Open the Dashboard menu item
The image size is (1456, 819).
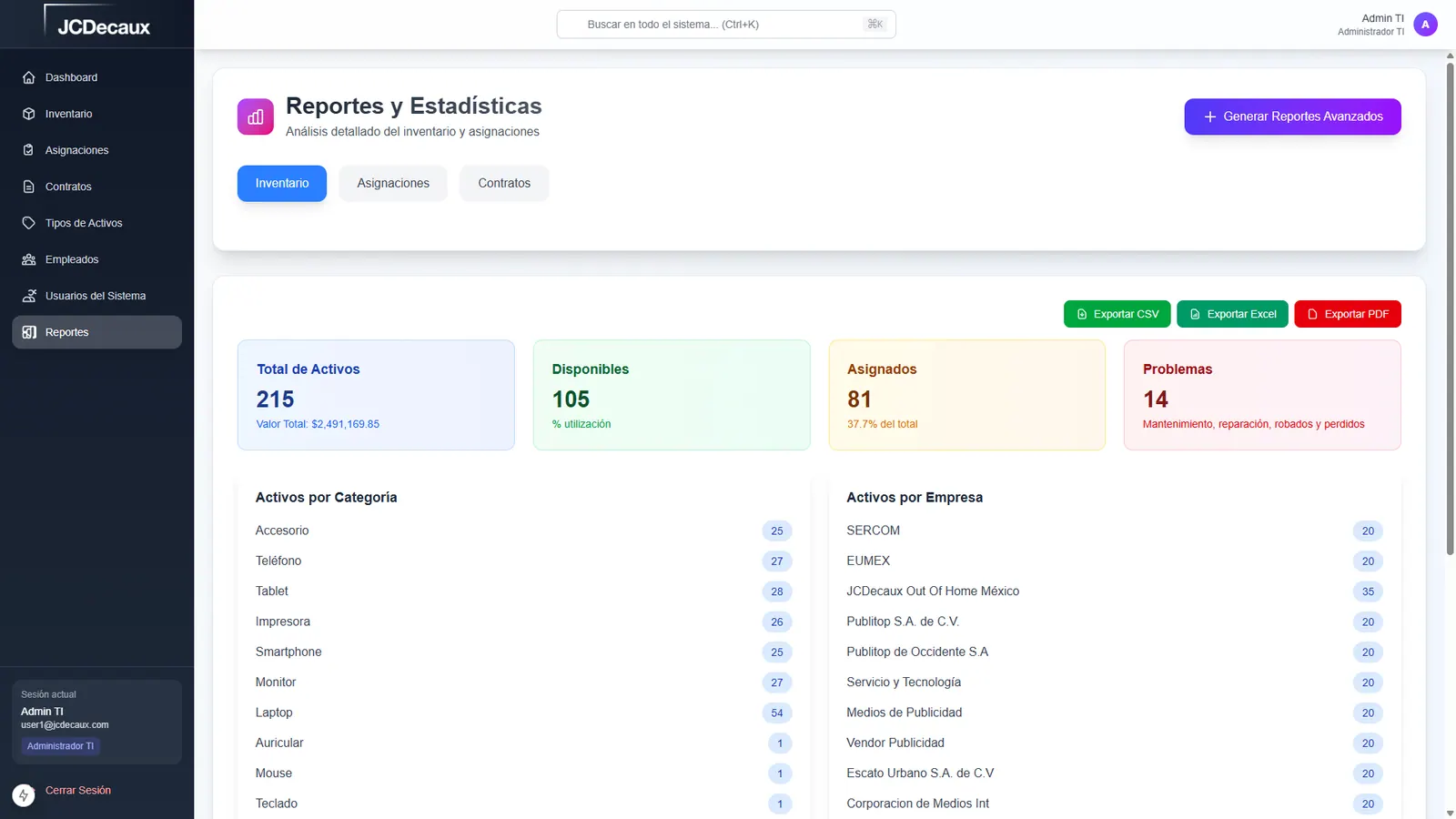(96, 77)
